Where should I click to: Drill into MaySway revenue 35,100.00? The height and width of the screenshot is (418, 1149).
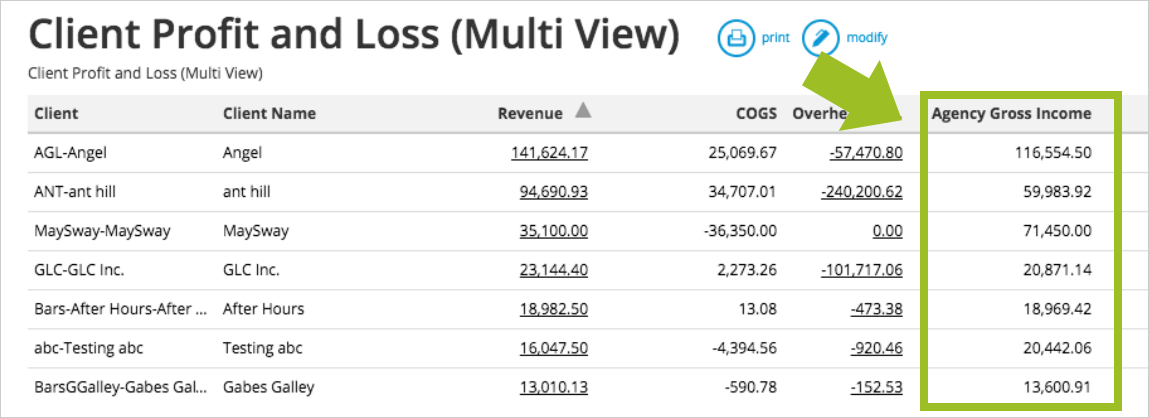(x=553, y=231)
